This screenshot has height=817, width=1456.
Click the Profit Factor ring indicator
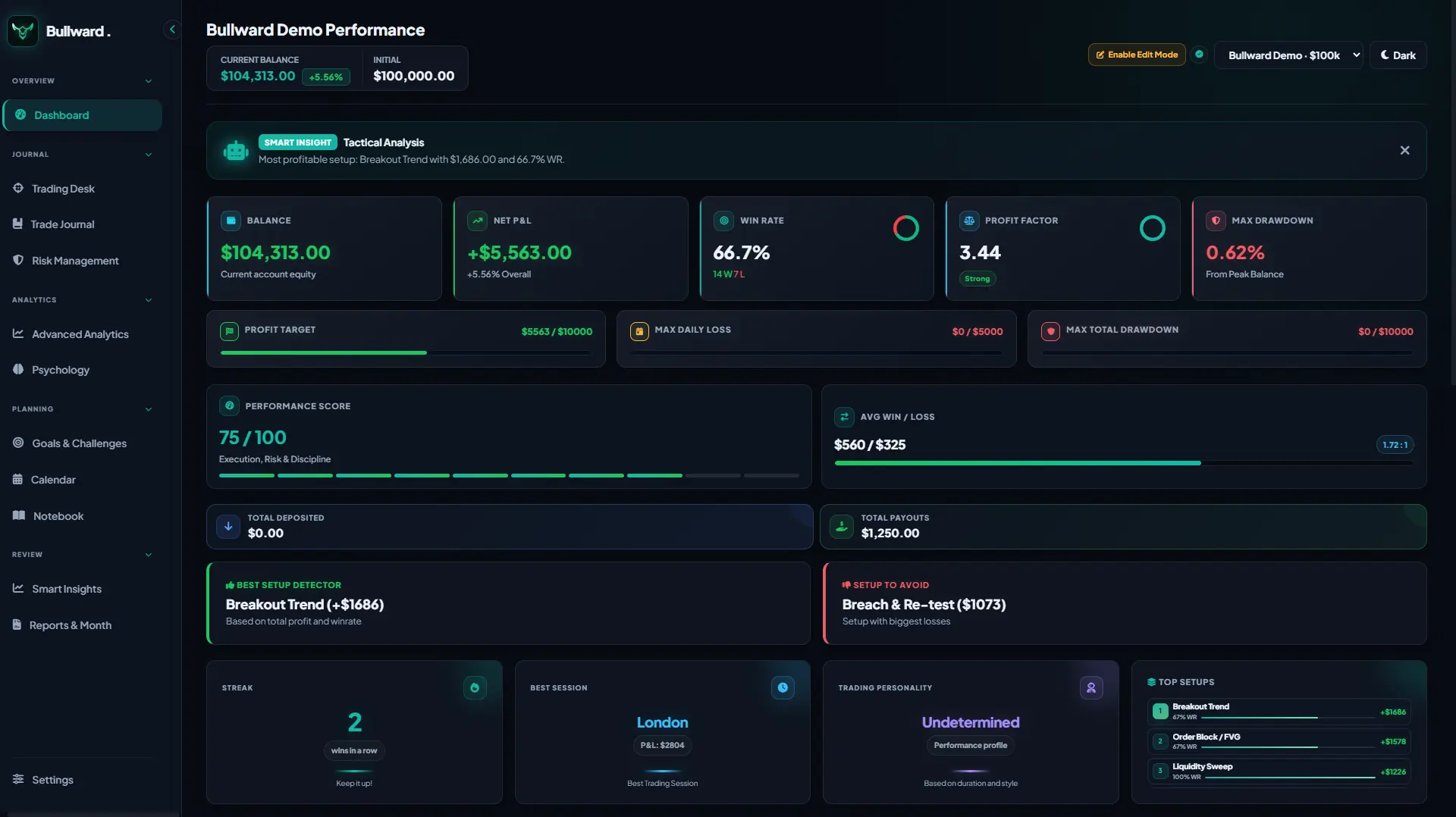(1152, 228)
